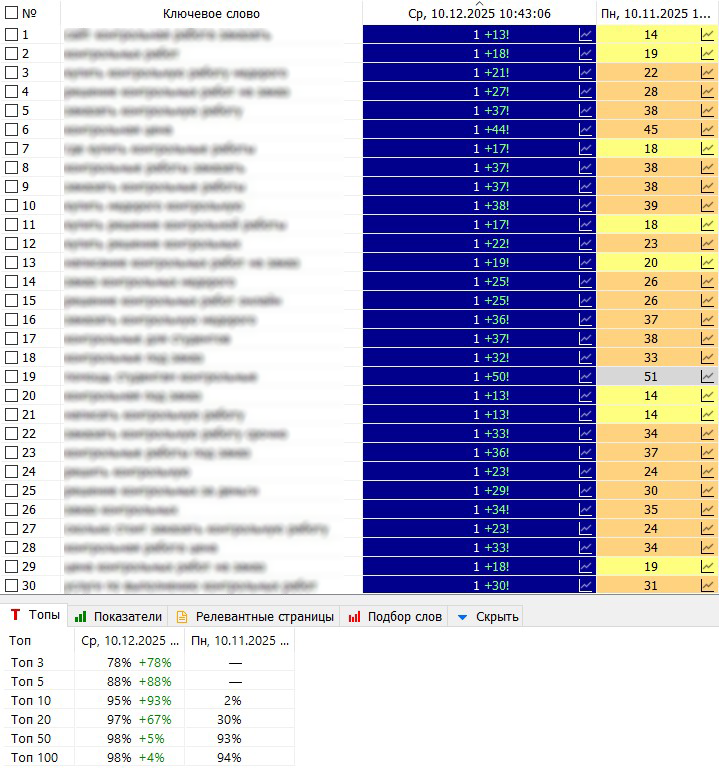
Task: Sort by the Ср, 10.12.2025 column header
Action: coord(479,14)
